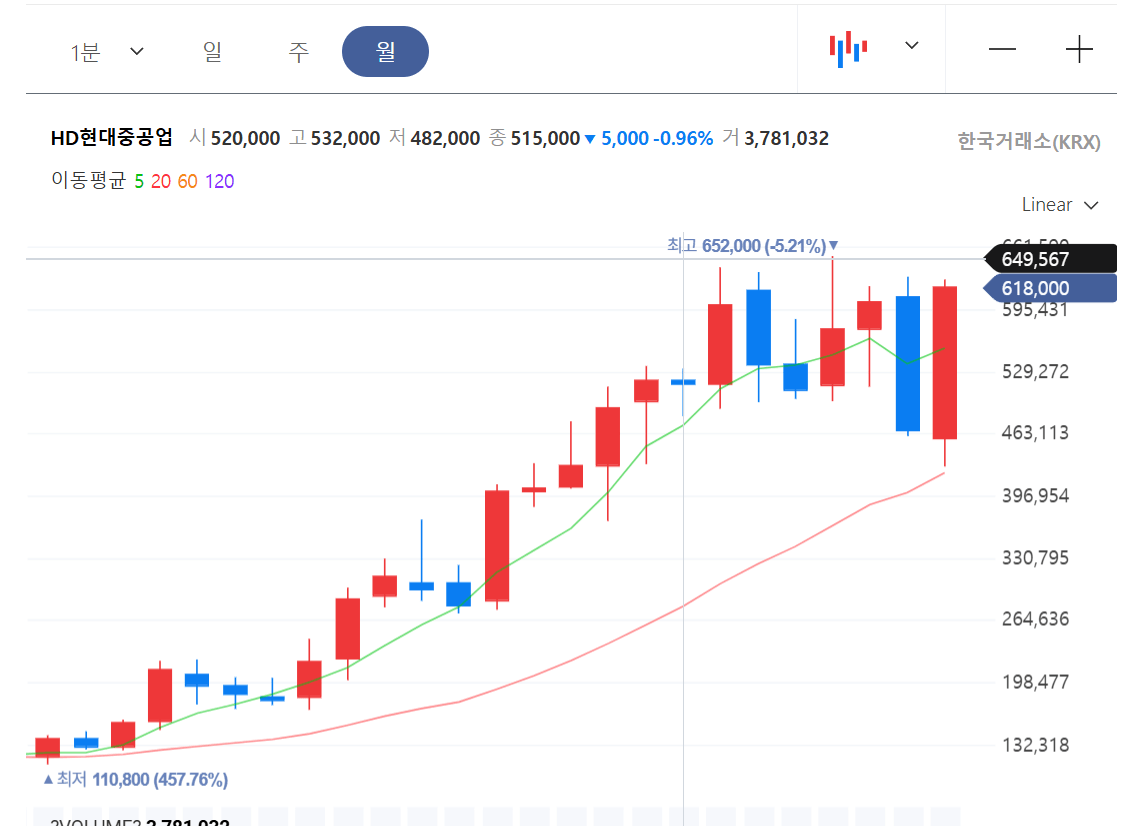Toggle the 60-period moving average

click(188, 181)
